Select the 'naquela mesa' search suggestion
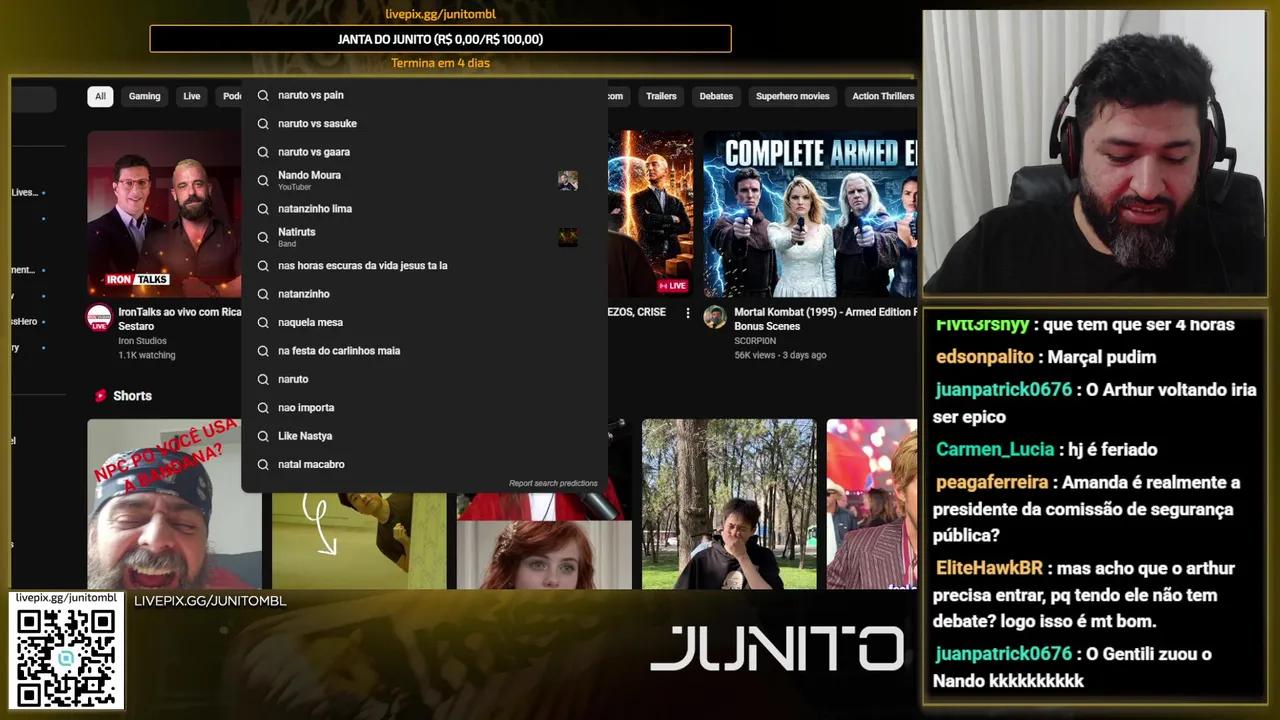 pyautogui.click(x=424, y=322)
